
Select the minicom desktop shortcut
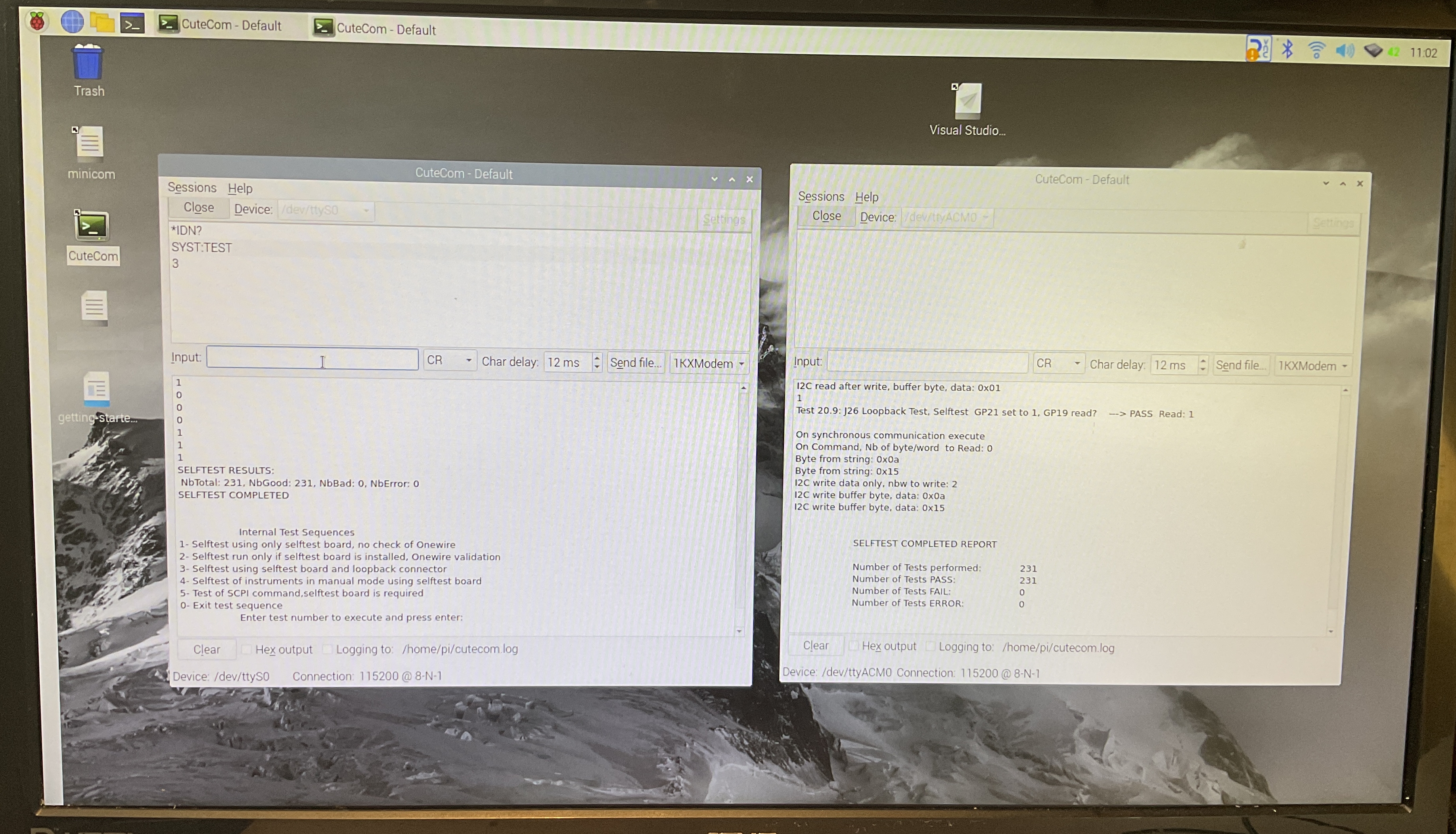(x=90, y=153)
